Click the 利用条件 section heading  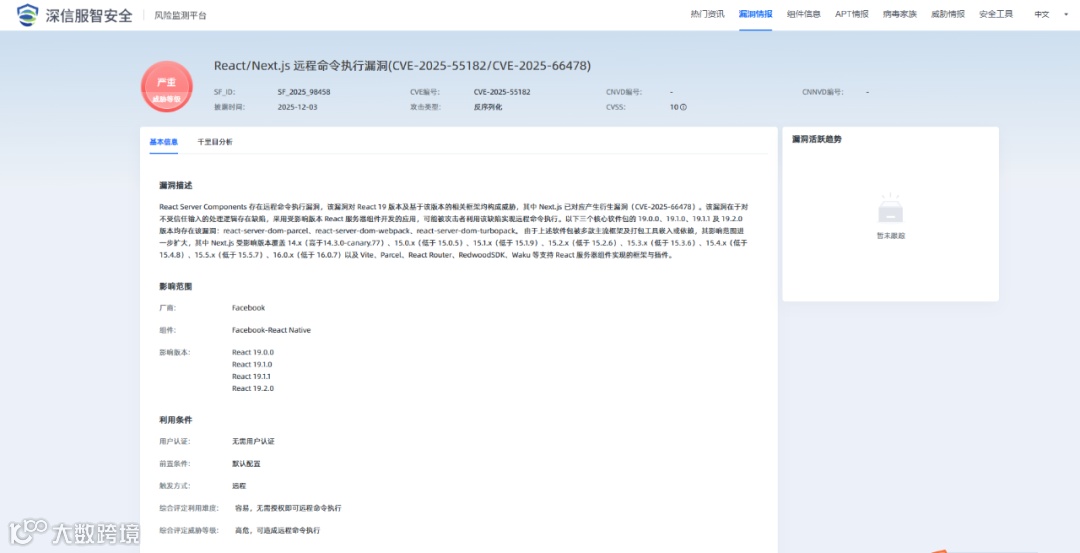click(176, 420)
